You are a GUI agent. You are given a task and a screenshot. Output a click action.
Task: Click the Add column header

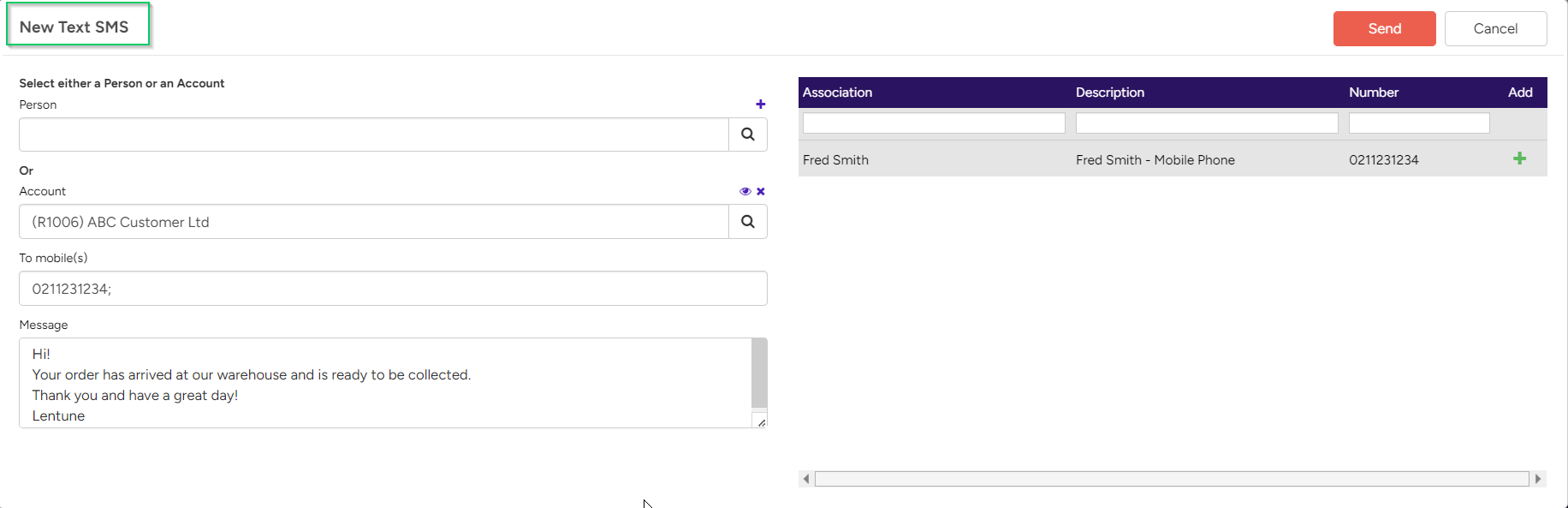tap(1520, 93)
